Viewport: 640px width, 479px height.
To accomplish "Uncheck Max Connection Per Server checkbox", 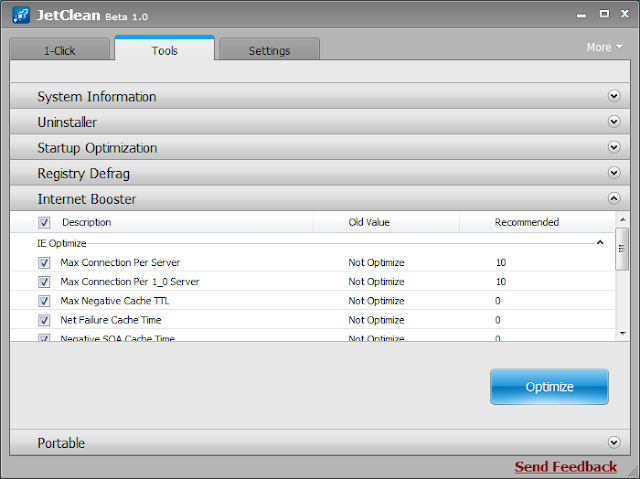I will [44, 263].
